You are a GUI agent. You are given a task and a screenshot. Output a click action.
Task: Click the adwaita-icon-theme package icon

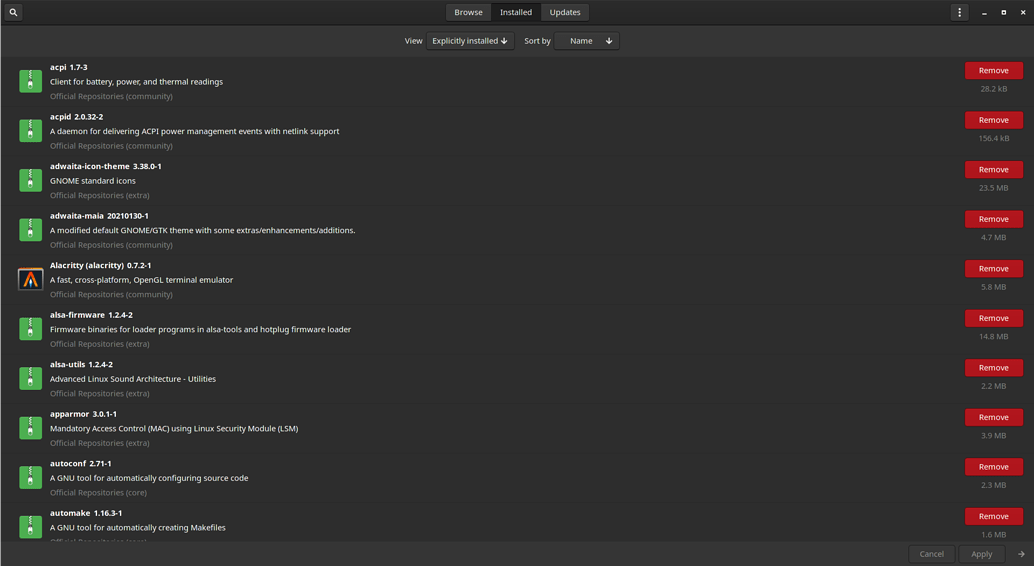point(31,180)
